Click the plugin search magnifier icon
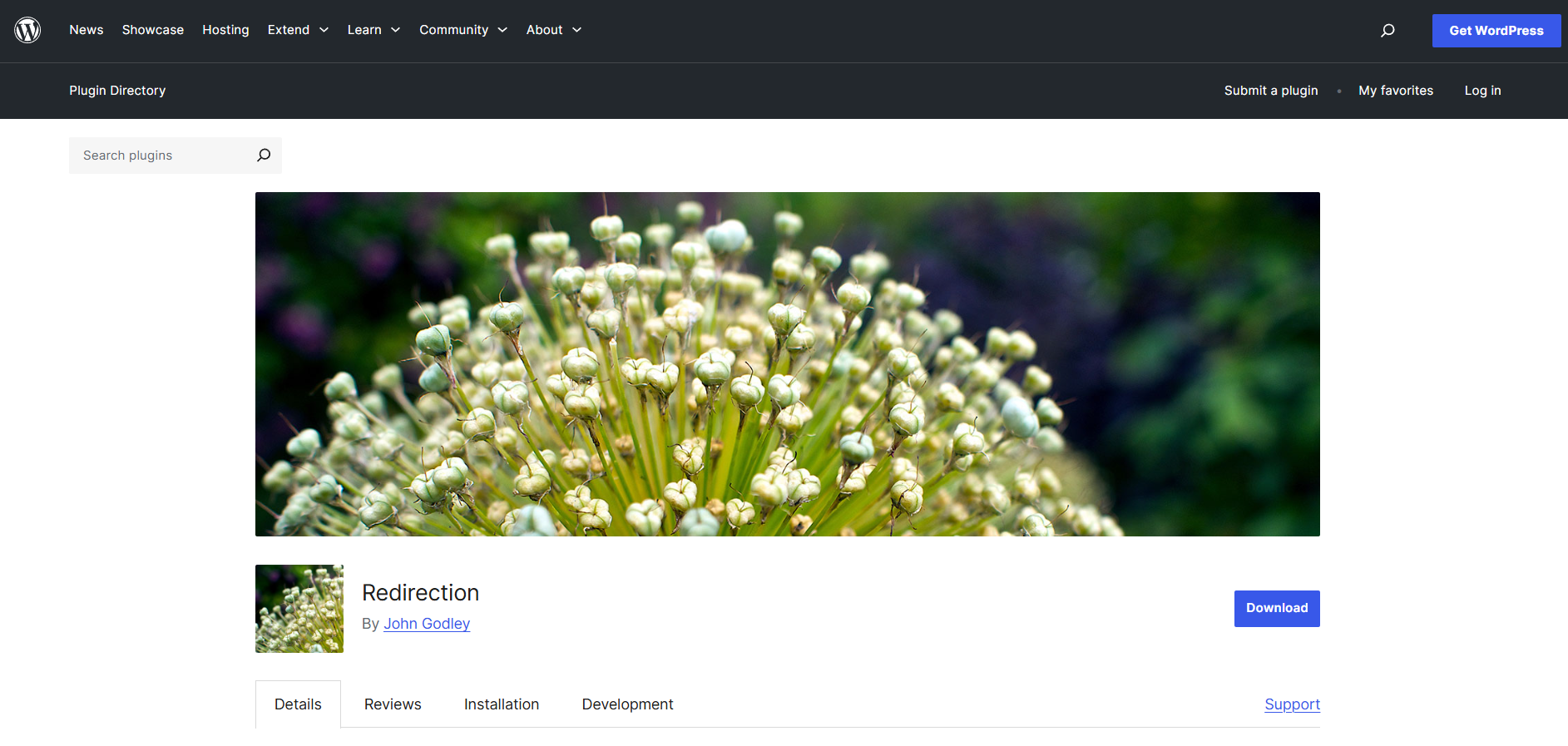 pyautogui.click(x=264, y=156)
